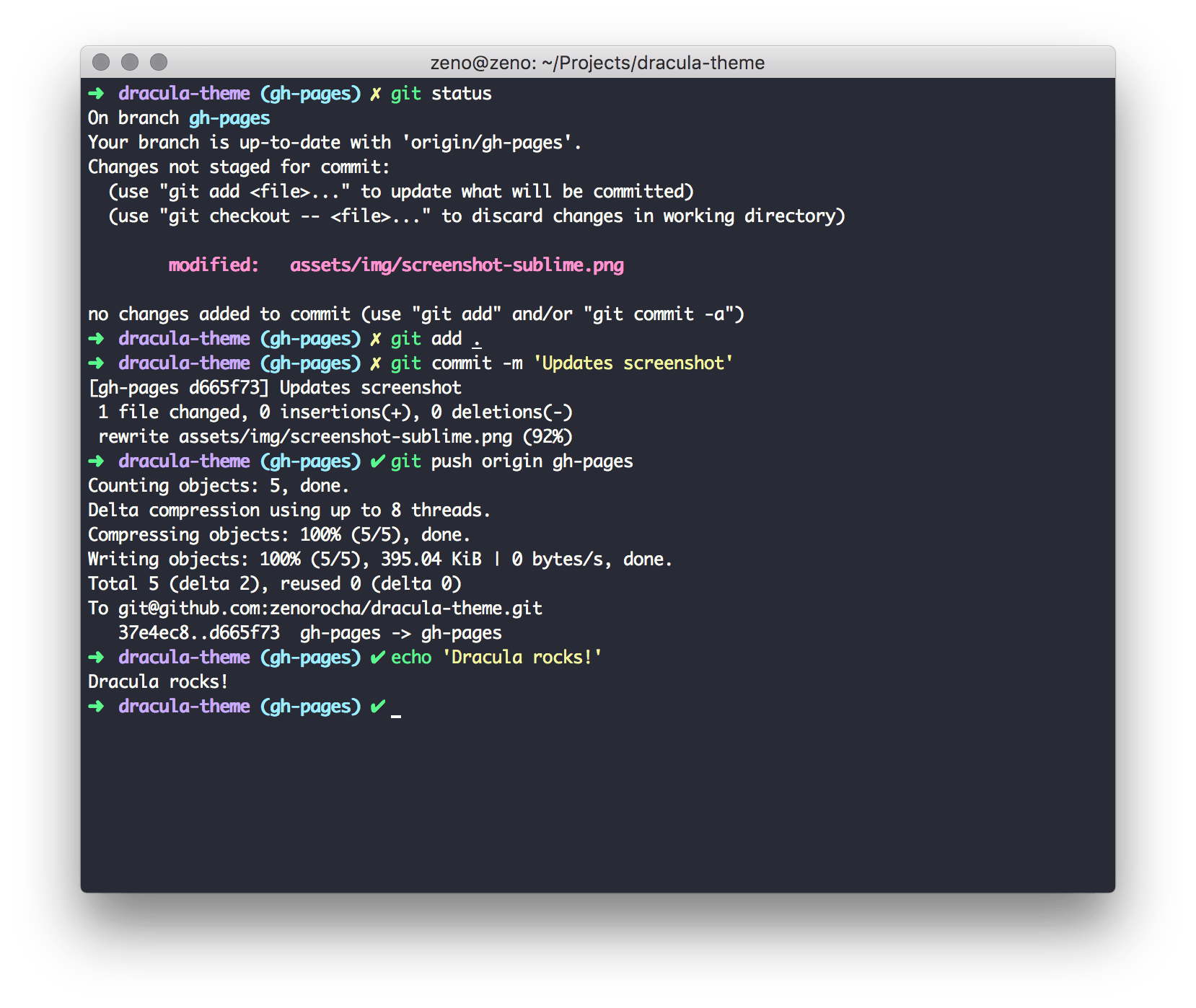Click the ✔ icon on the last prompt line
Viewport: 1196px width, 1008px height.
pos(377,706)
